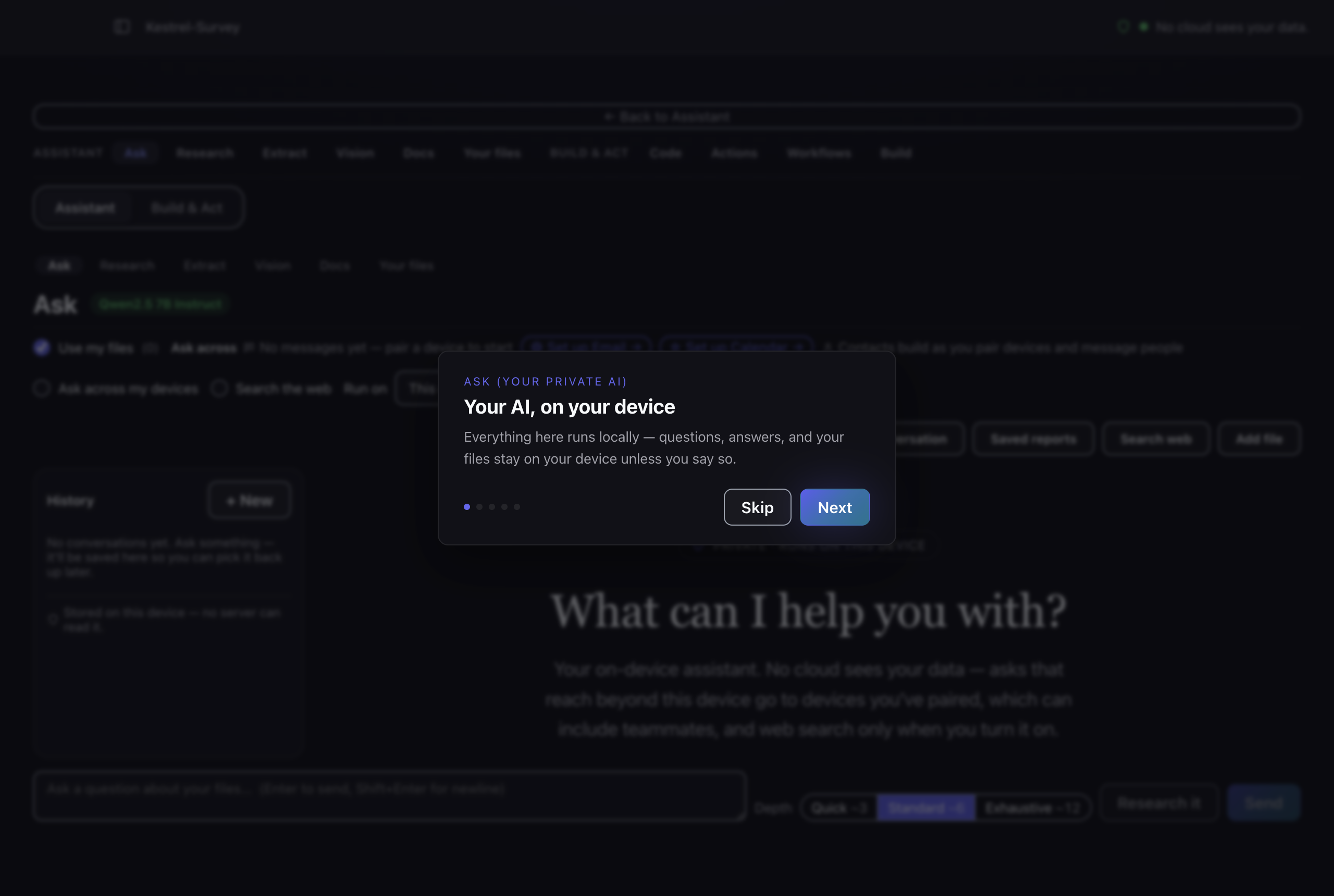Toggle the sidebar panel icon beside Kestrel-Survey
Screen dimensions: 1334x896
click(122, 27)
